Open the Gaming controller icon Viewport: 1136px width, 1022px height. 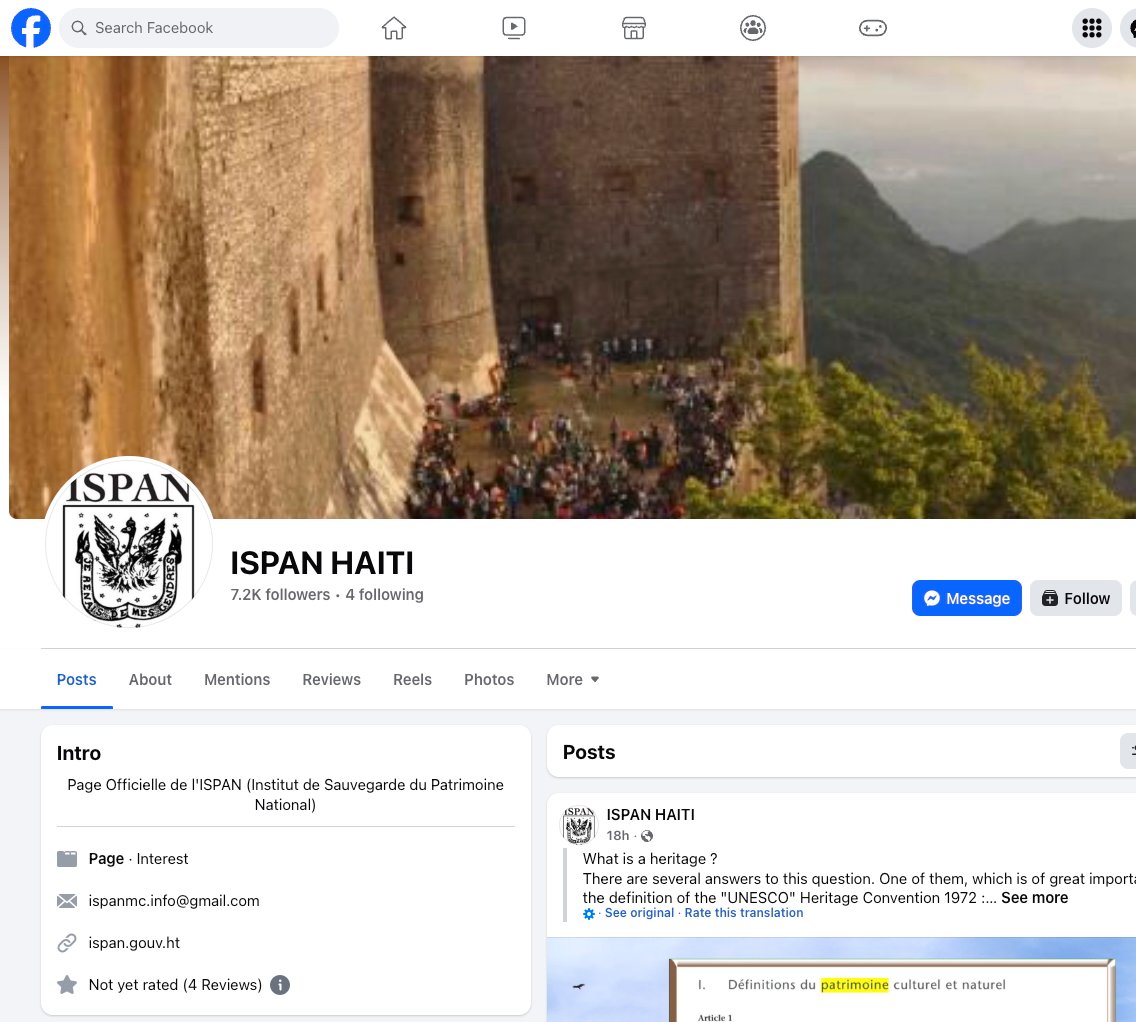873,28
